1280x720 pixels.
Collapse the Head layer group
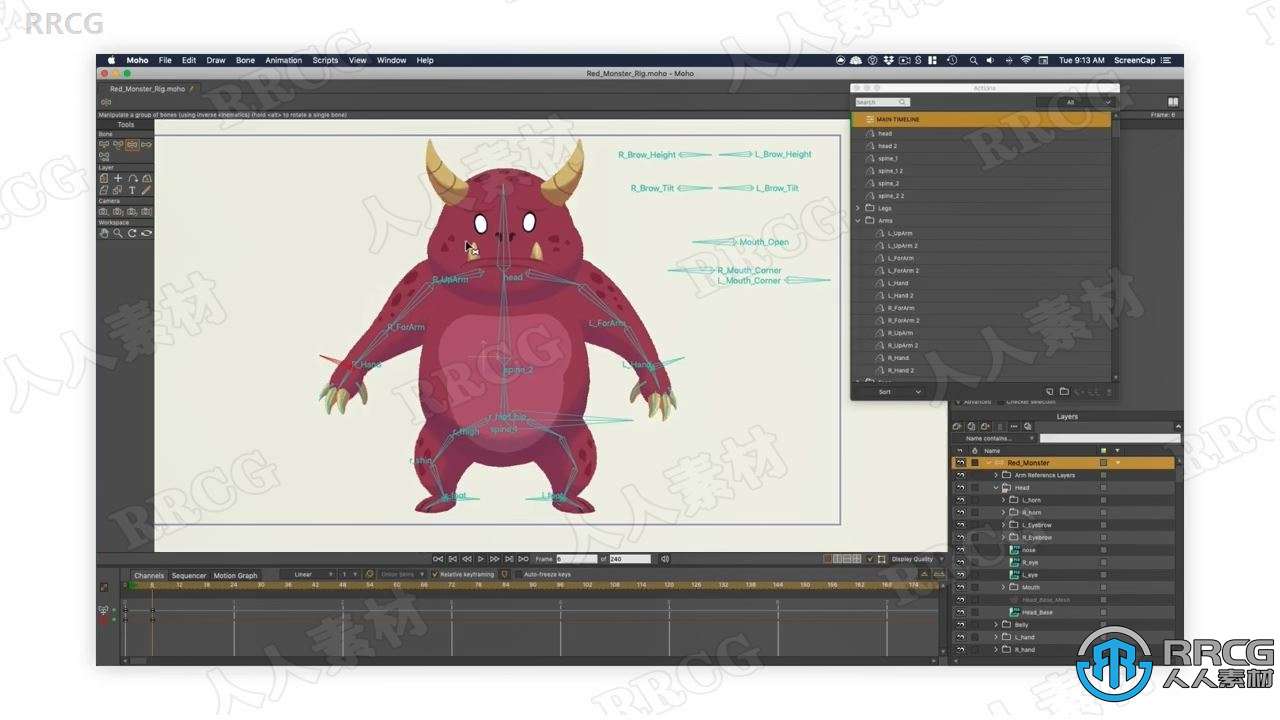tap(996, 488)
